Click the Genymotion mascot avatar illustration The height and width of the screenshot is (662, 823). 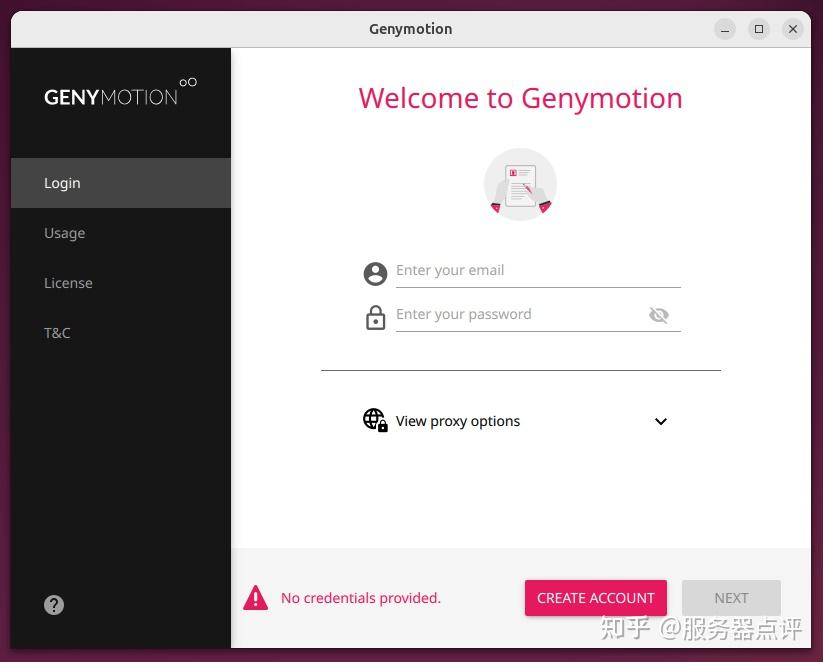[520, 184]
